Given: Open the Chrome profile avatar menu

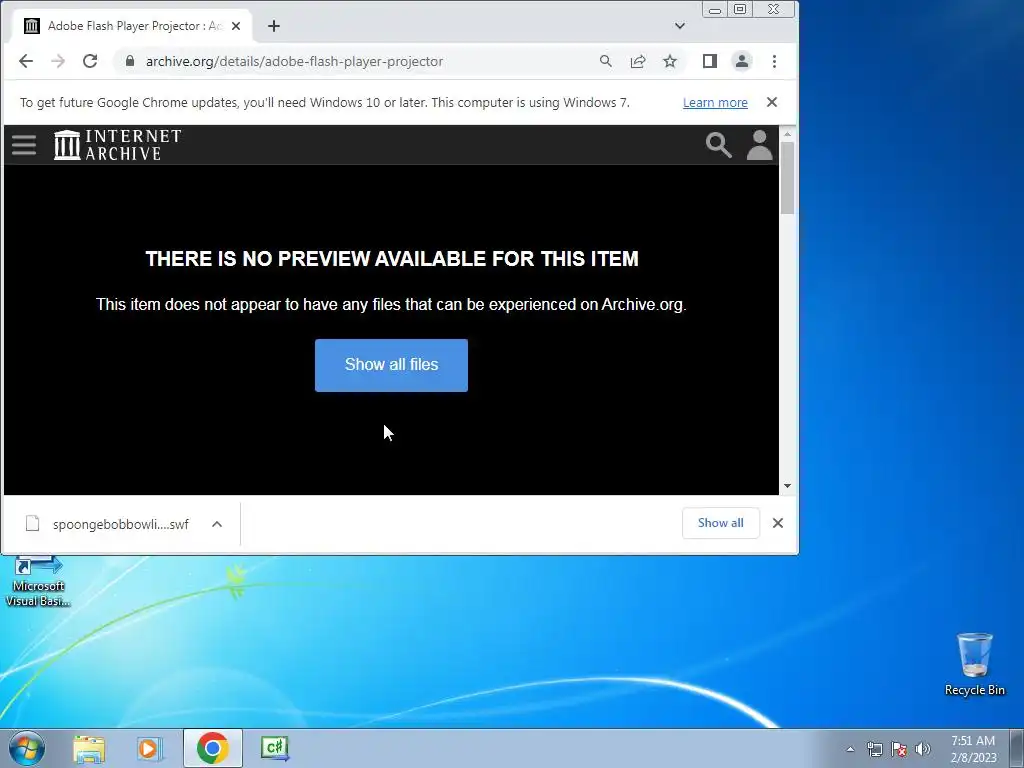Looking at the screenshot, I should pos(742,61).
